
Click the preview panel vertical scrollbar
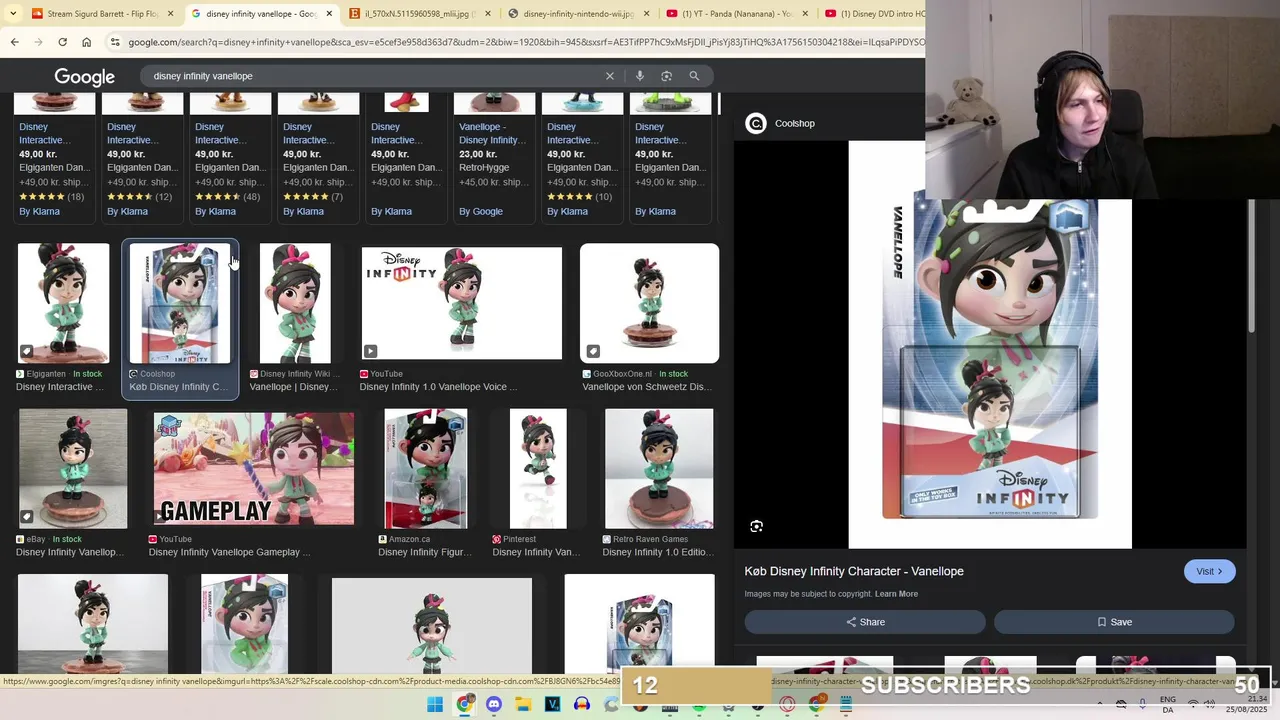[1251, 265]
